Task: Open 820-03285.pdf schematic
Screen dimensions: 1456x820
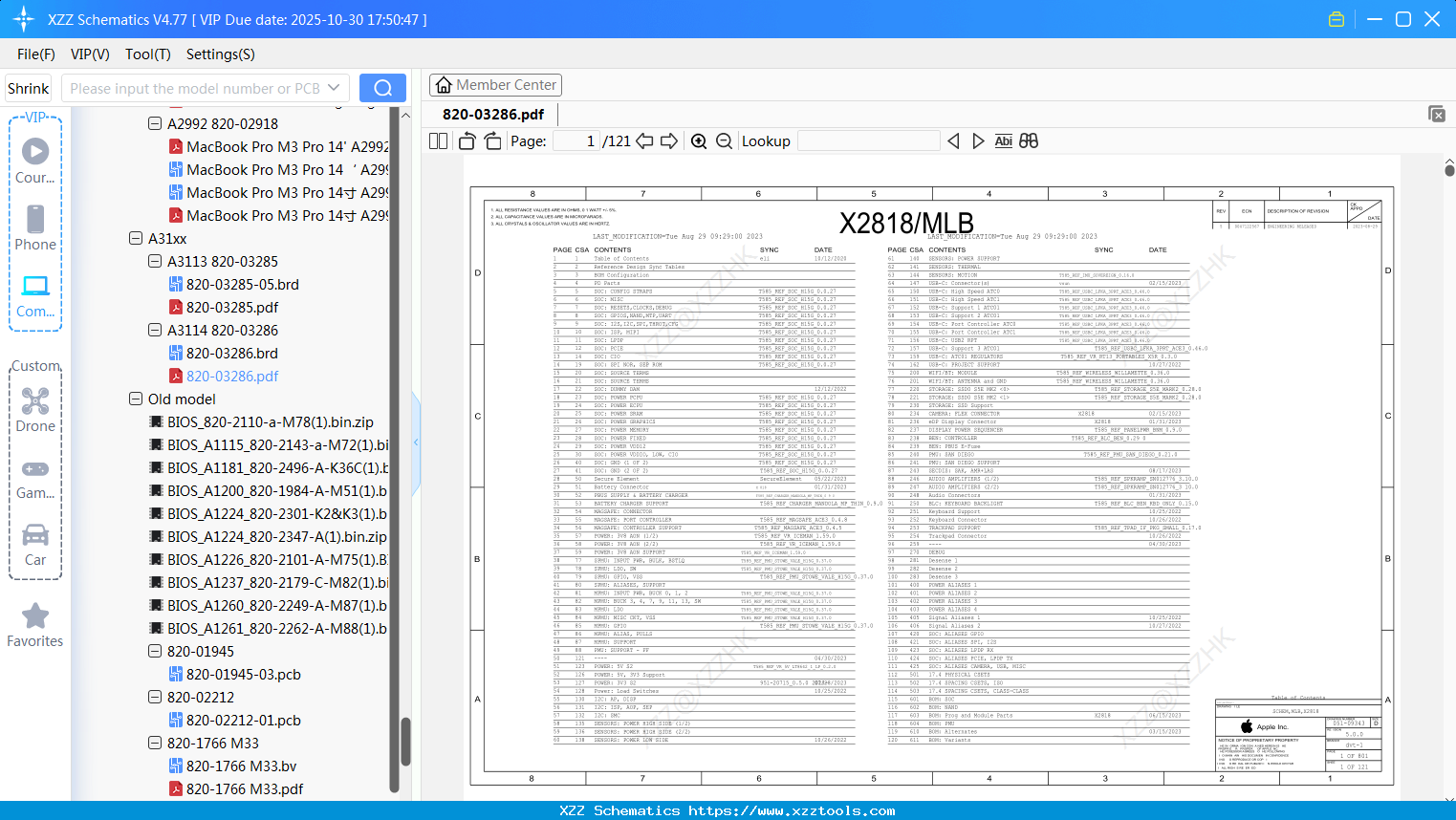Action: [232, 307]
